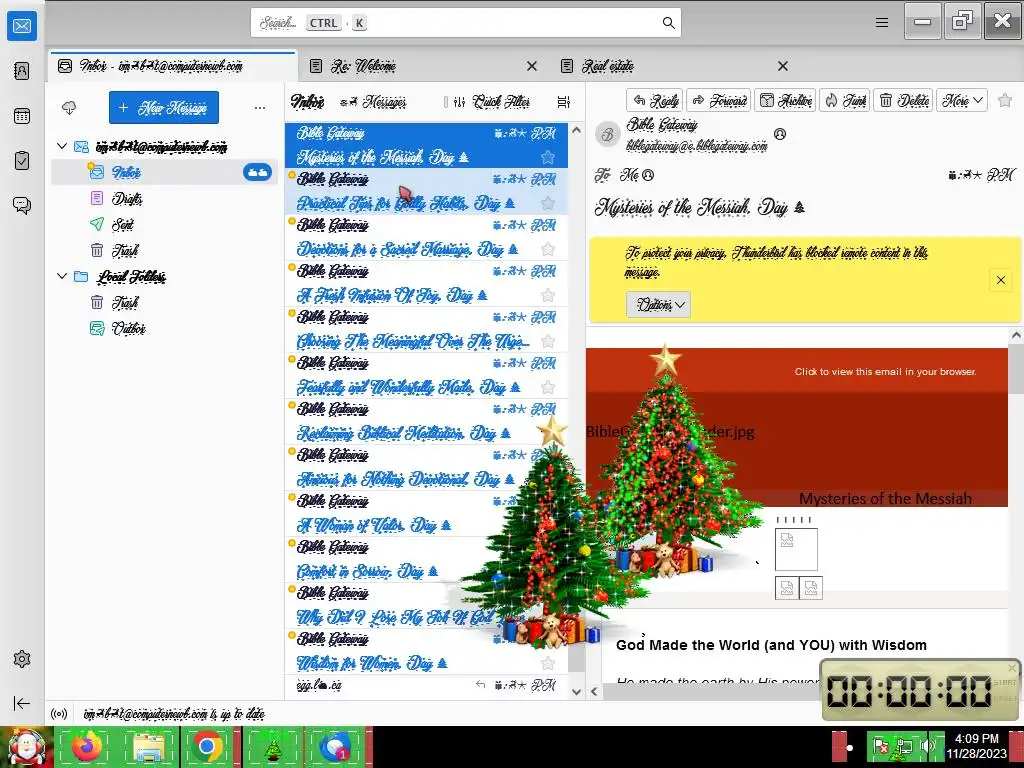Open File Explorer from the taskbar

tap(148, 746)
